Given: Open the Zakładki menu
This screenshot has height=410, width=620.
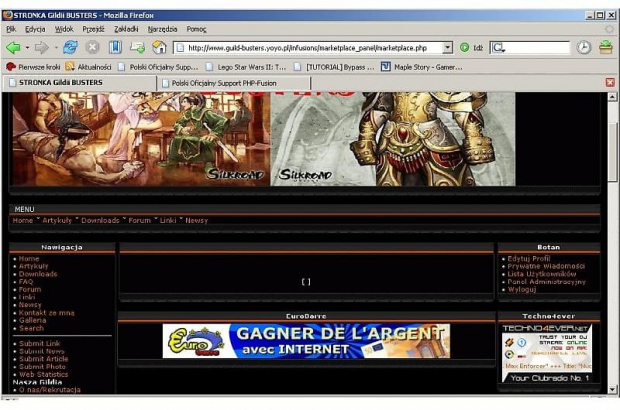Looking at the screenshot, I should click(x=126, y=29).
